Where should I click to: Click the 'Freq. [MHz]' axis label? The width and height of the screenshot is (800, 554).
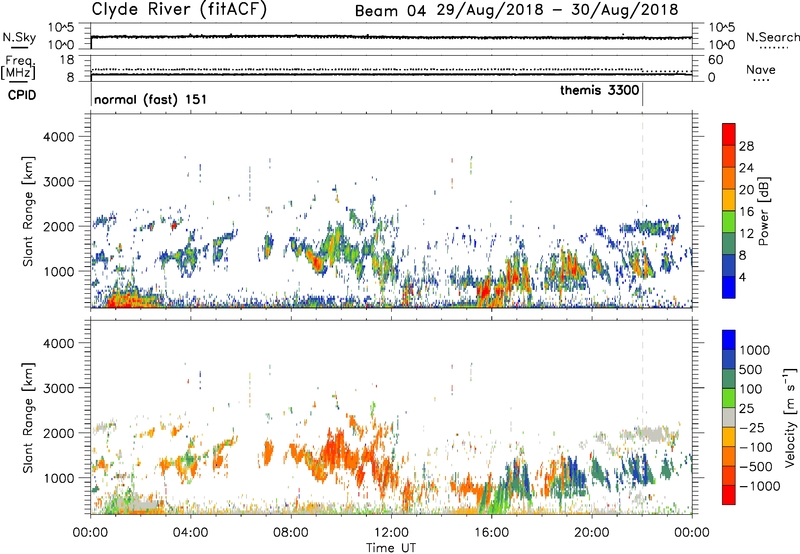19,68
